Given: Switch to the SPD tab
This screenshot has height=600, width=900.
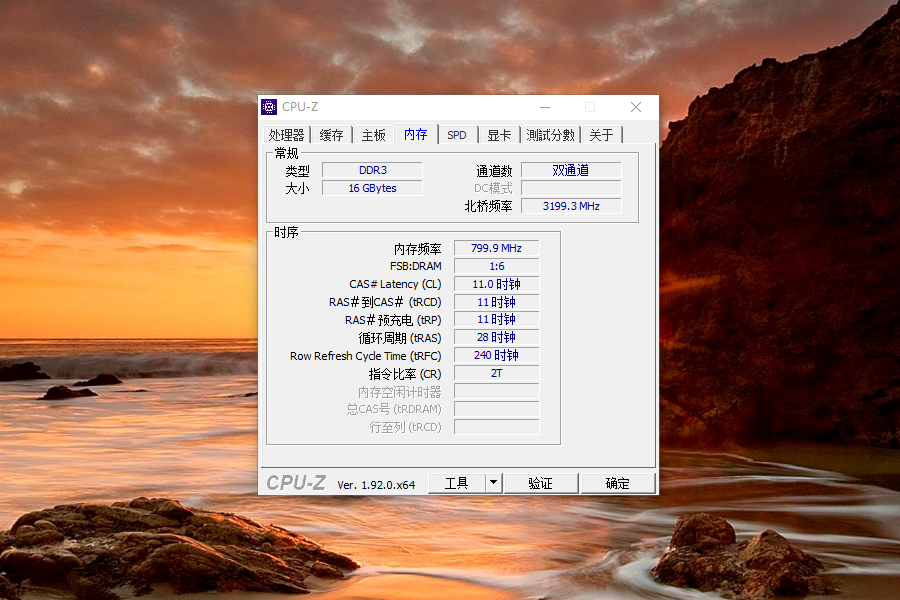Looking at the screenshot, I should point(457,135).
